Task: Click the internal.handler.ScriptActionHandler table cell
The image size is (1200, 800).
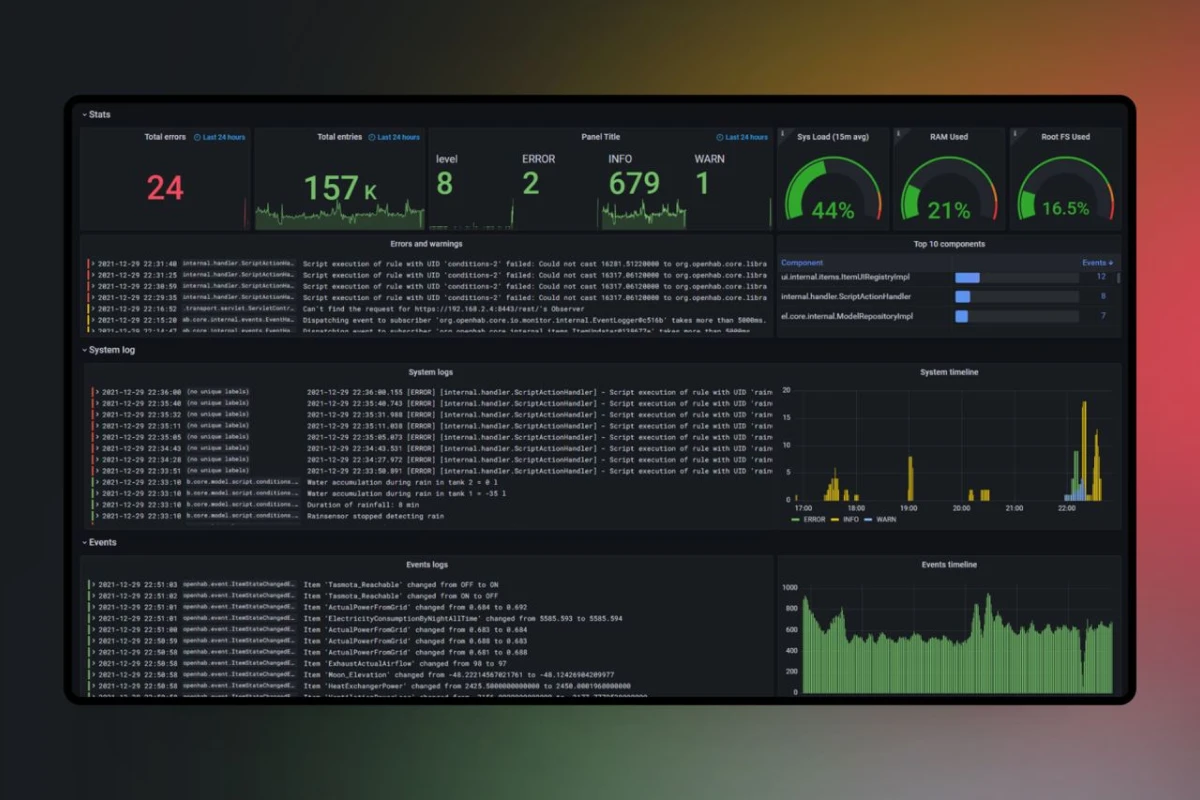Action: 846,296
